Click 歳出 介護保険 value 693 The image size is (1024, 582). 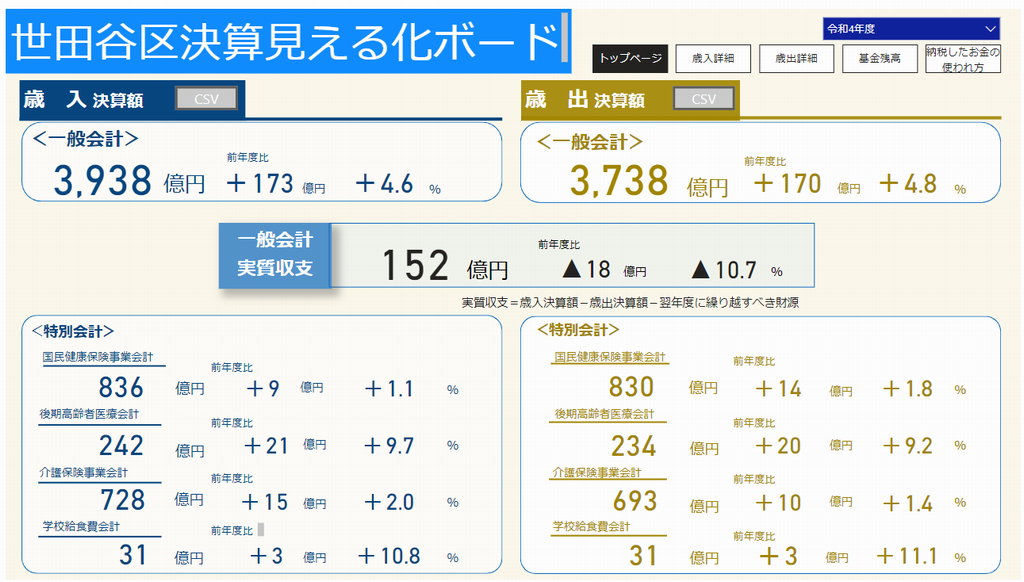click(x=635, y=501)
